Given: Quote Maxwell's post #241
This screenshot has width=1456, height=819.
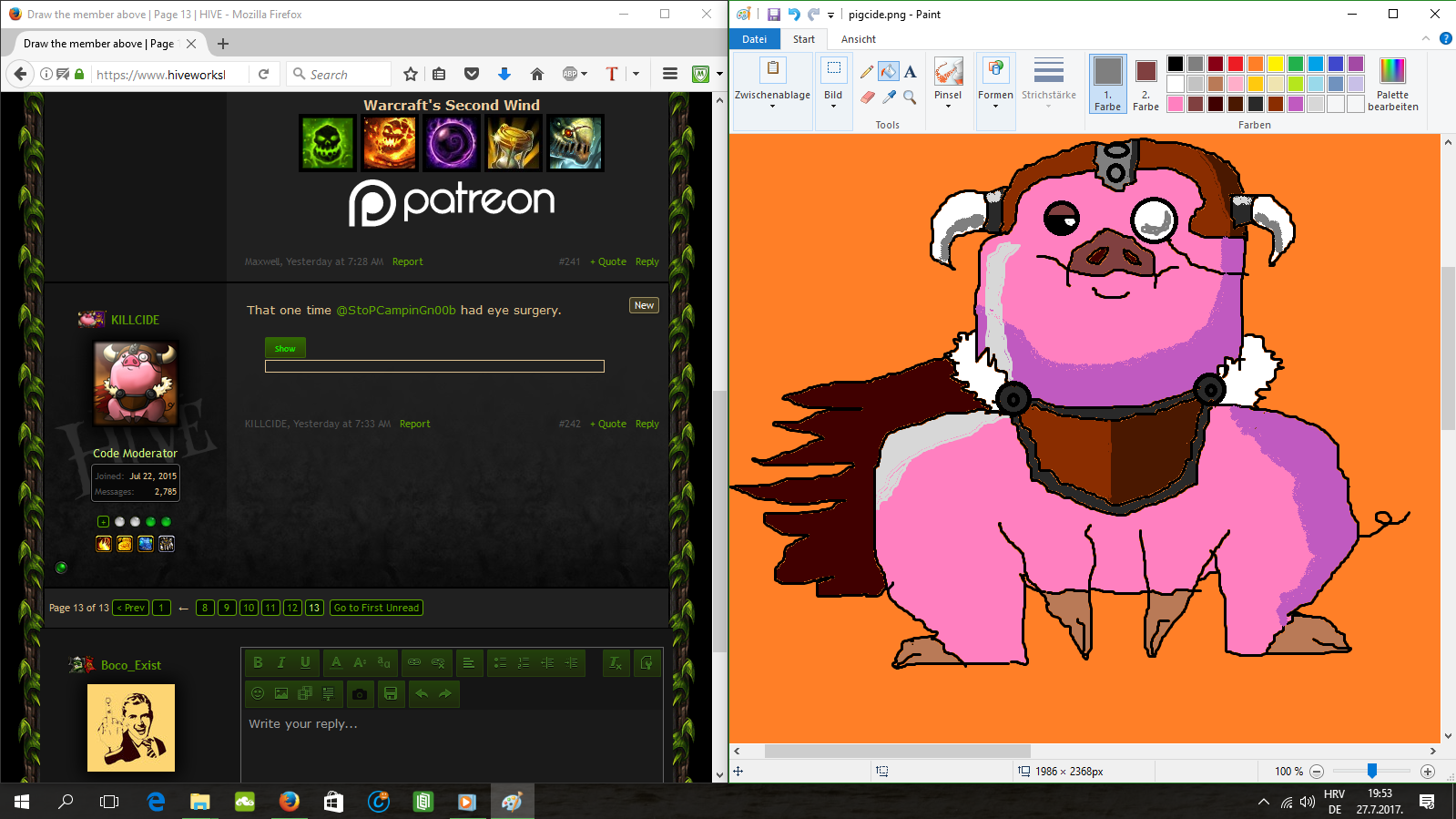Looking at the screenshot, I should click(x=608, y=261).
